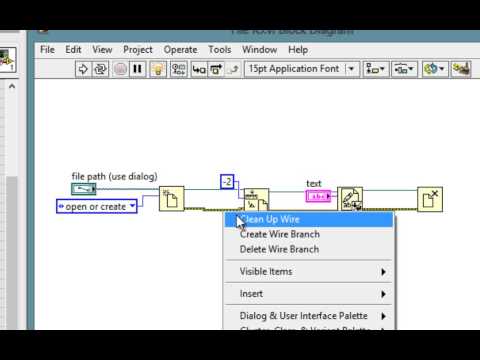Viewport: 480px width, 360px height.
Task: Click the Run arrow button
Action: click(83, 69)
